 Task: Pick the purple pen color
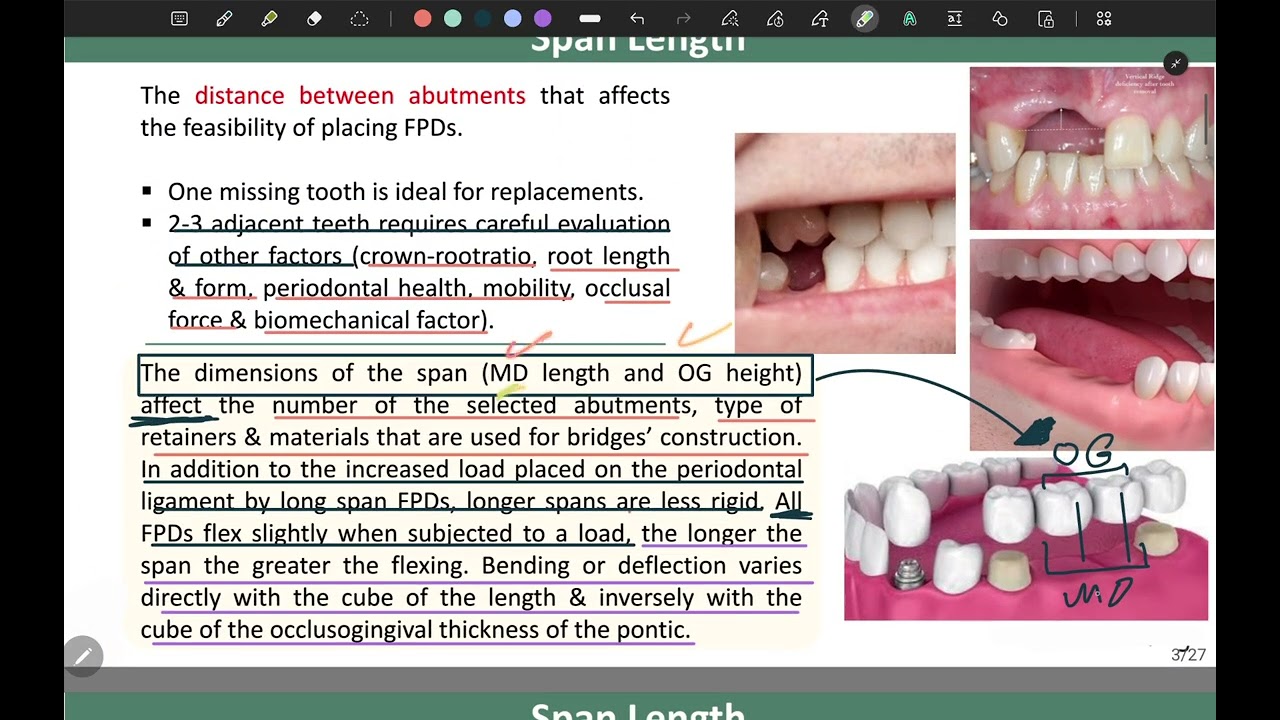[542, 18]
